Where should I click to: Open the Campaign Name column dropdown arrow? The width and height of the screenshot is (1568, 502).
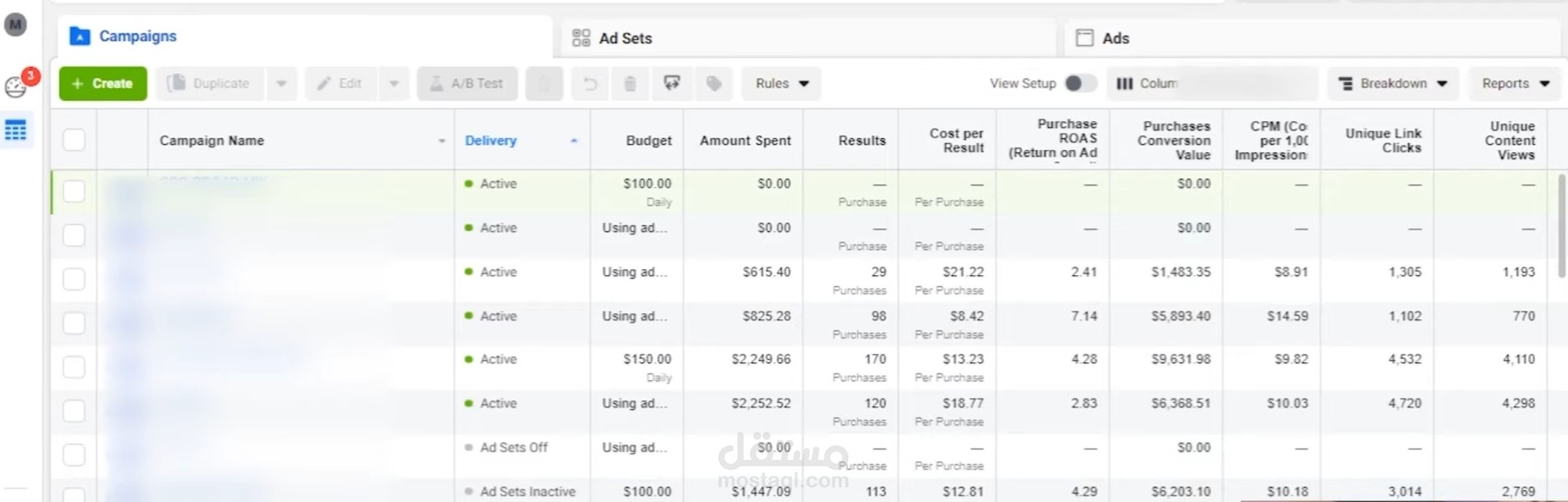click(x=441, y=141)
